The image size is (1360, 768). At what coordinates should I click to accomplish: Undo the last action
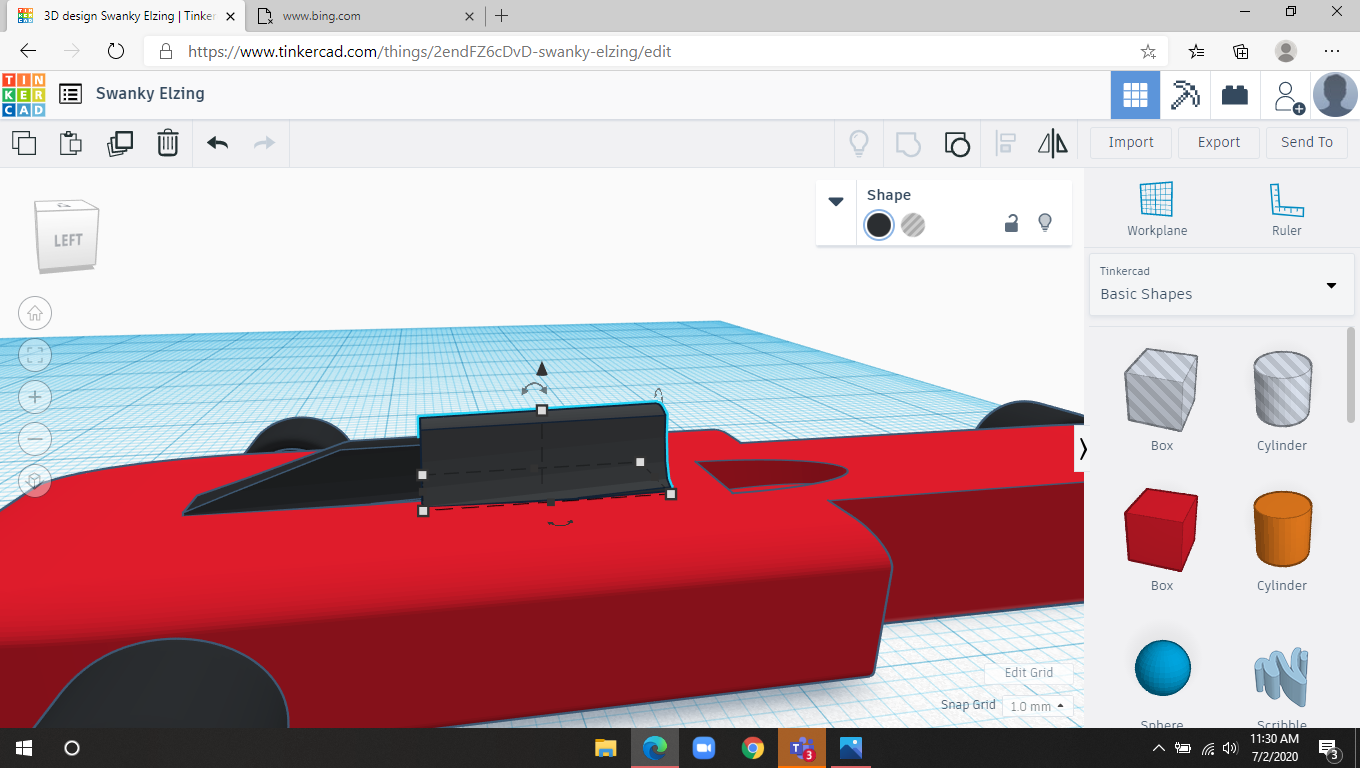[x=216, y=143]
